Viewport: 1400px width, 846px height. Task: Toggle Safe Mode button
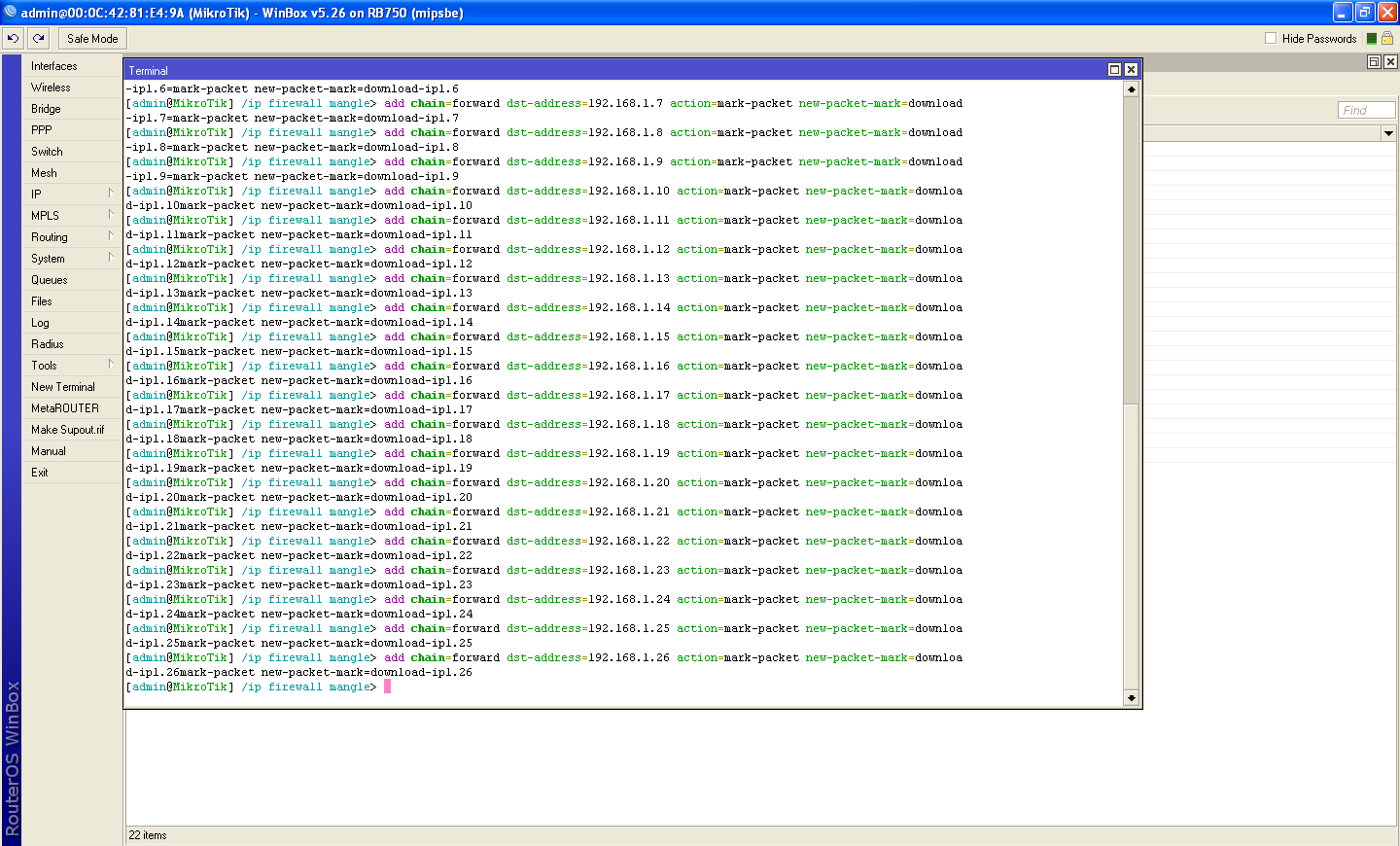coord(92,39)
